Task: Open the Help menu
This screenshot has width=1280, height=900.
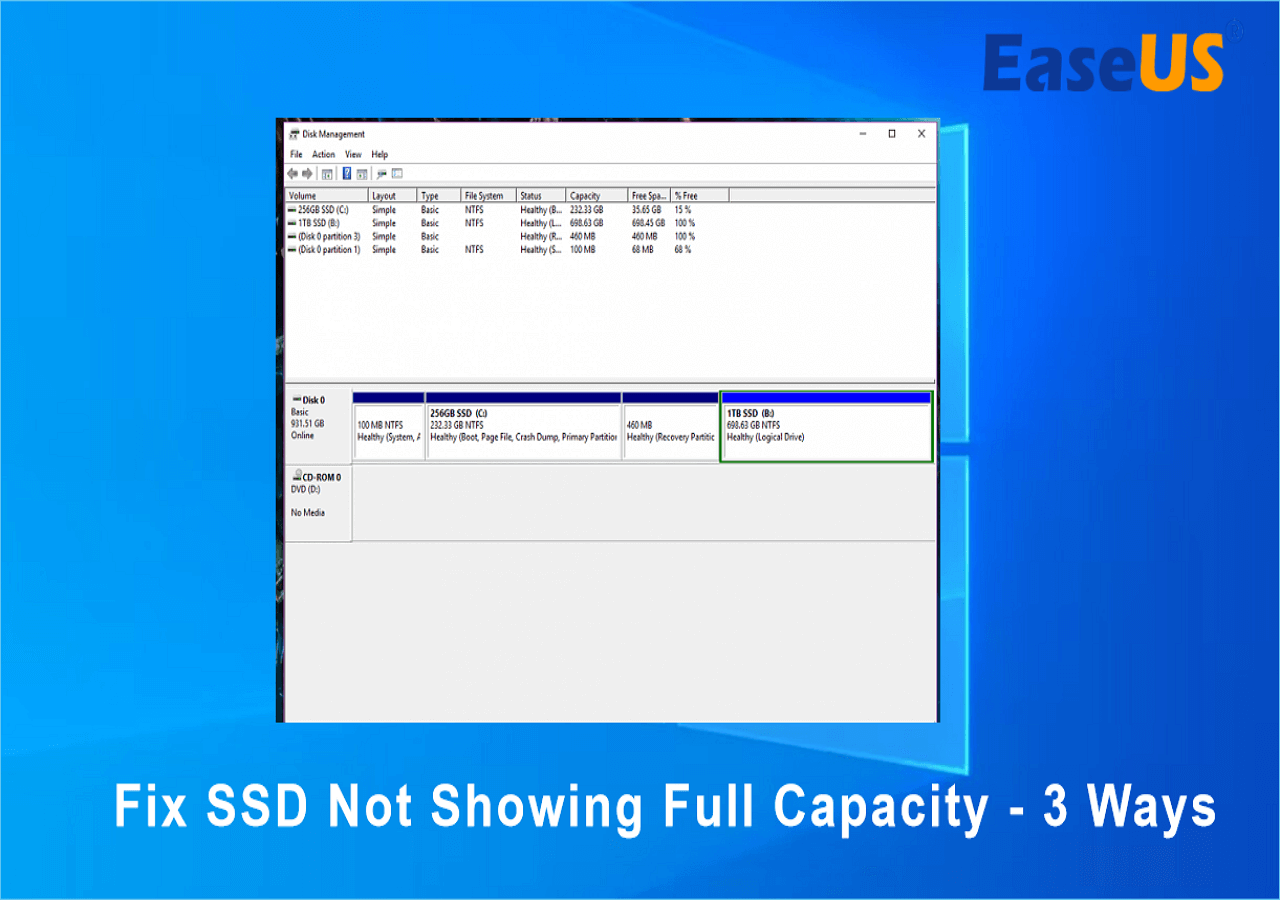Action: click(380, 155)
